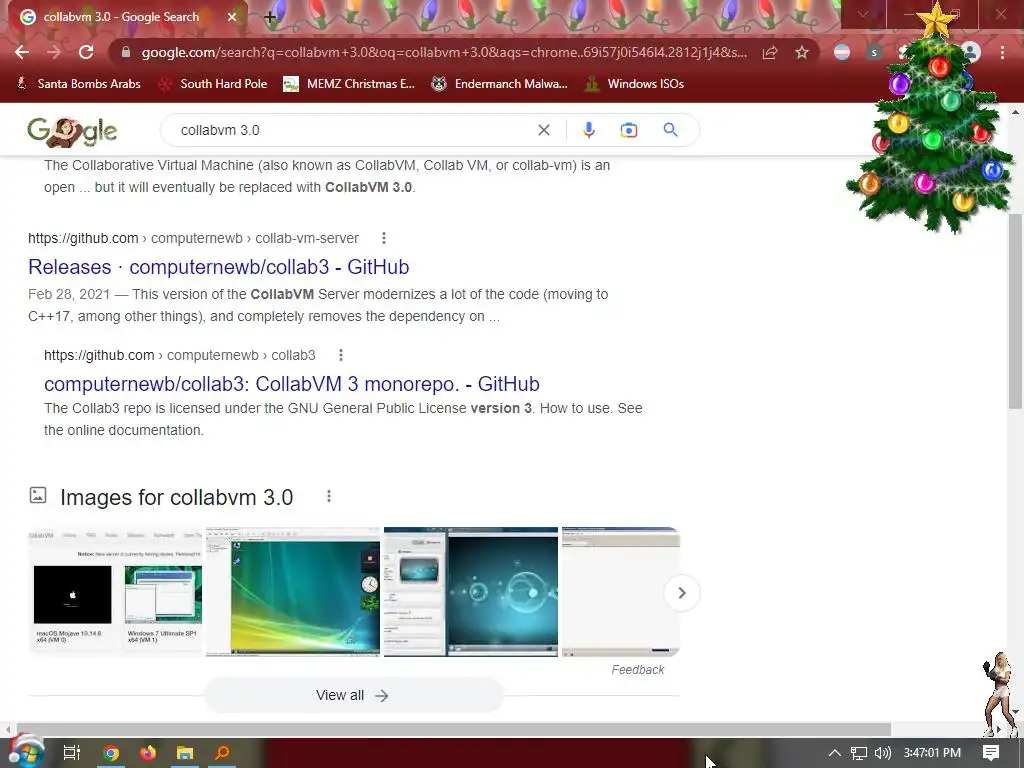
Task: Open Endermanch Malware bookmark
Action: point(500,84)
